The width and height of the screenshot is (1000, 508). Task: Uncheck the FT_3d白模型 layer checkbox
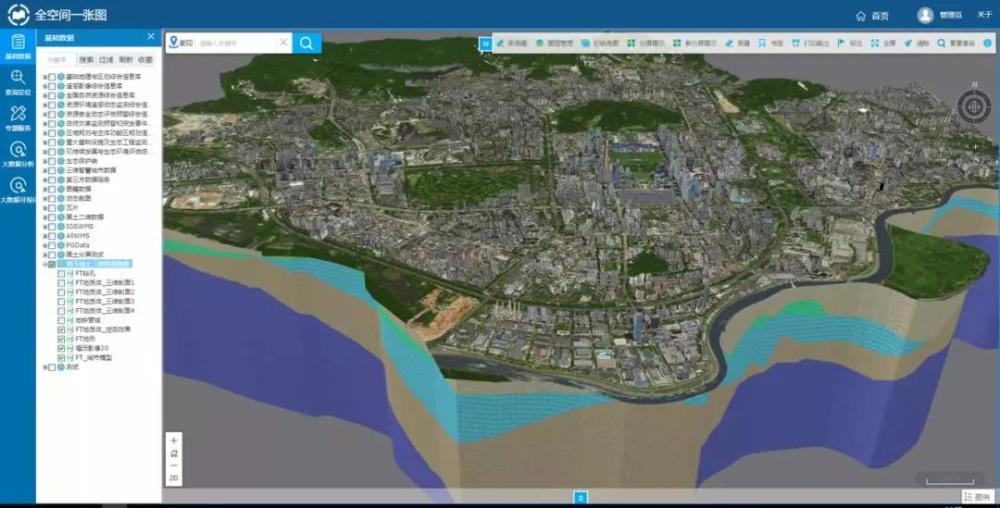(61, 358)
